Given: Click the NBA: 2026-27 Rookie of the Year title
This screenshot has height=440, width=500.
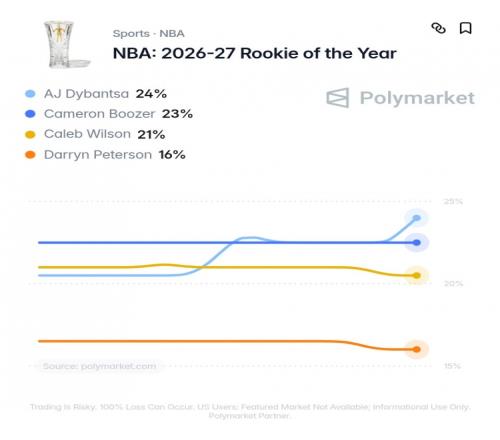Looking at the screenshot, I should pos(255,54).
